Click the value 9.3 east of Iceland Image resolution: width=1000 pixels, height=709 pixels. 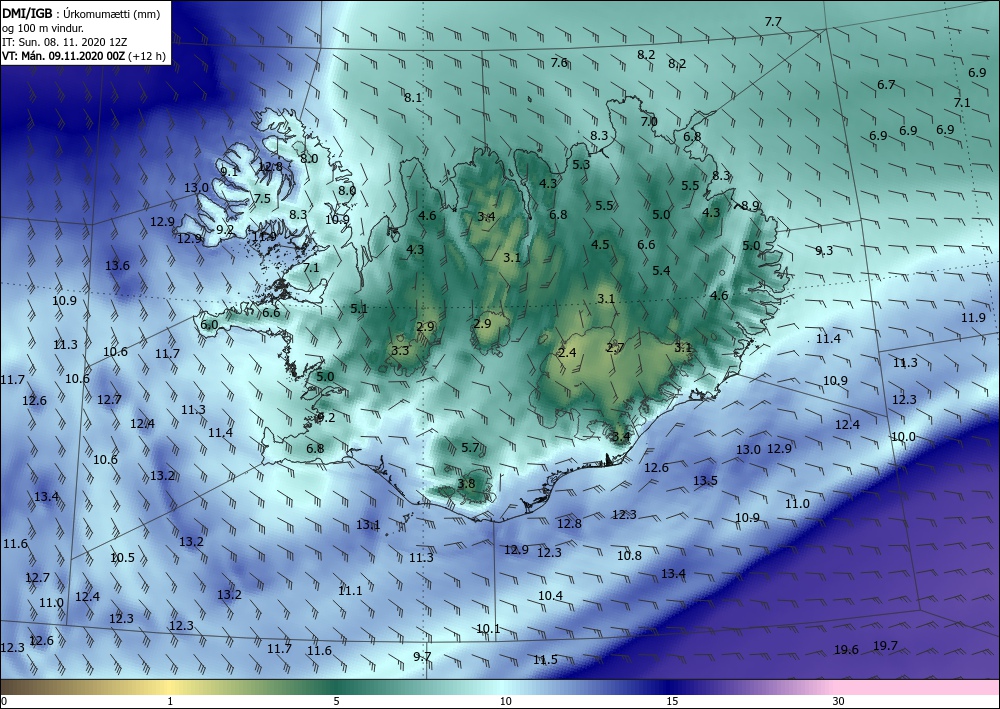(824, 251)
